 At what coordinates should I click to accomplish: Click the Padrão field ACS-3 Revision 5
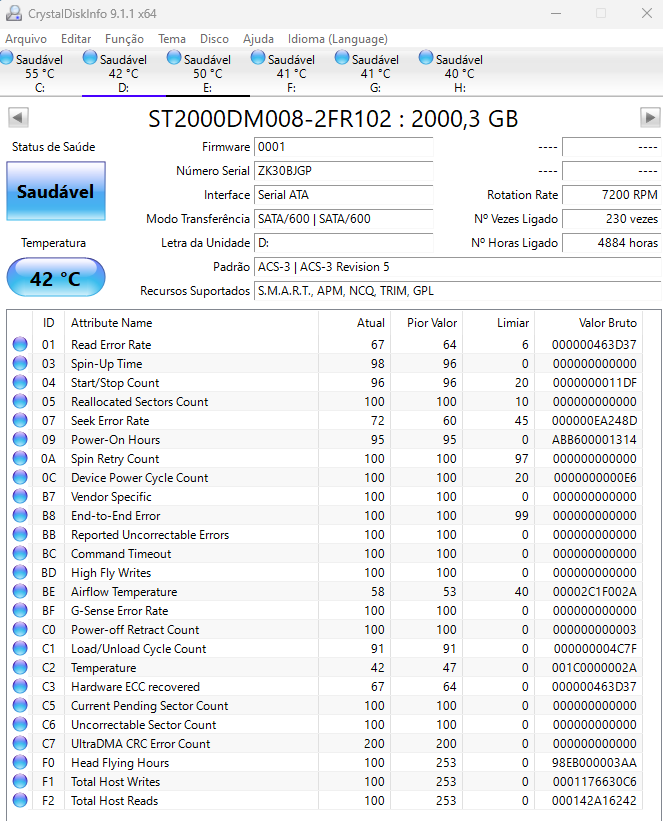click(x=457, y=267)
